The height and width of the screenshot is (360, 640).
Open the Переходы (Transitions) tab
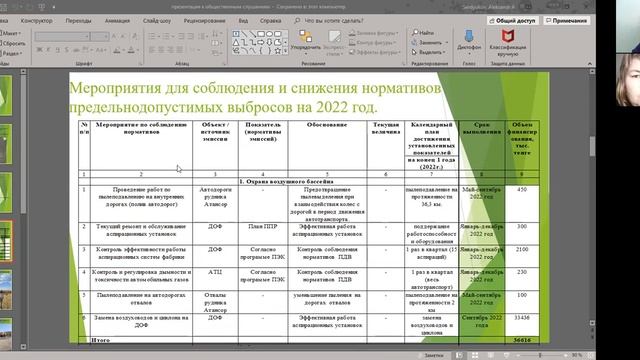[x=78, y=20]
